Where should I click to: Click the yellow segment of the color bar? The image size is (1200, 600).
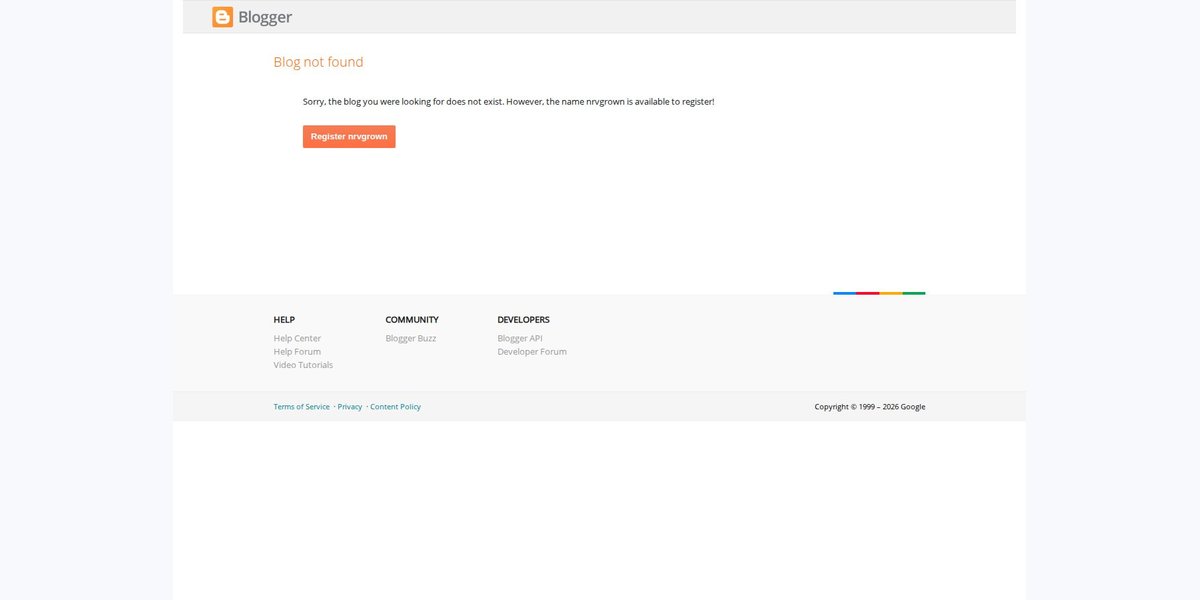[x=891, y=293]
